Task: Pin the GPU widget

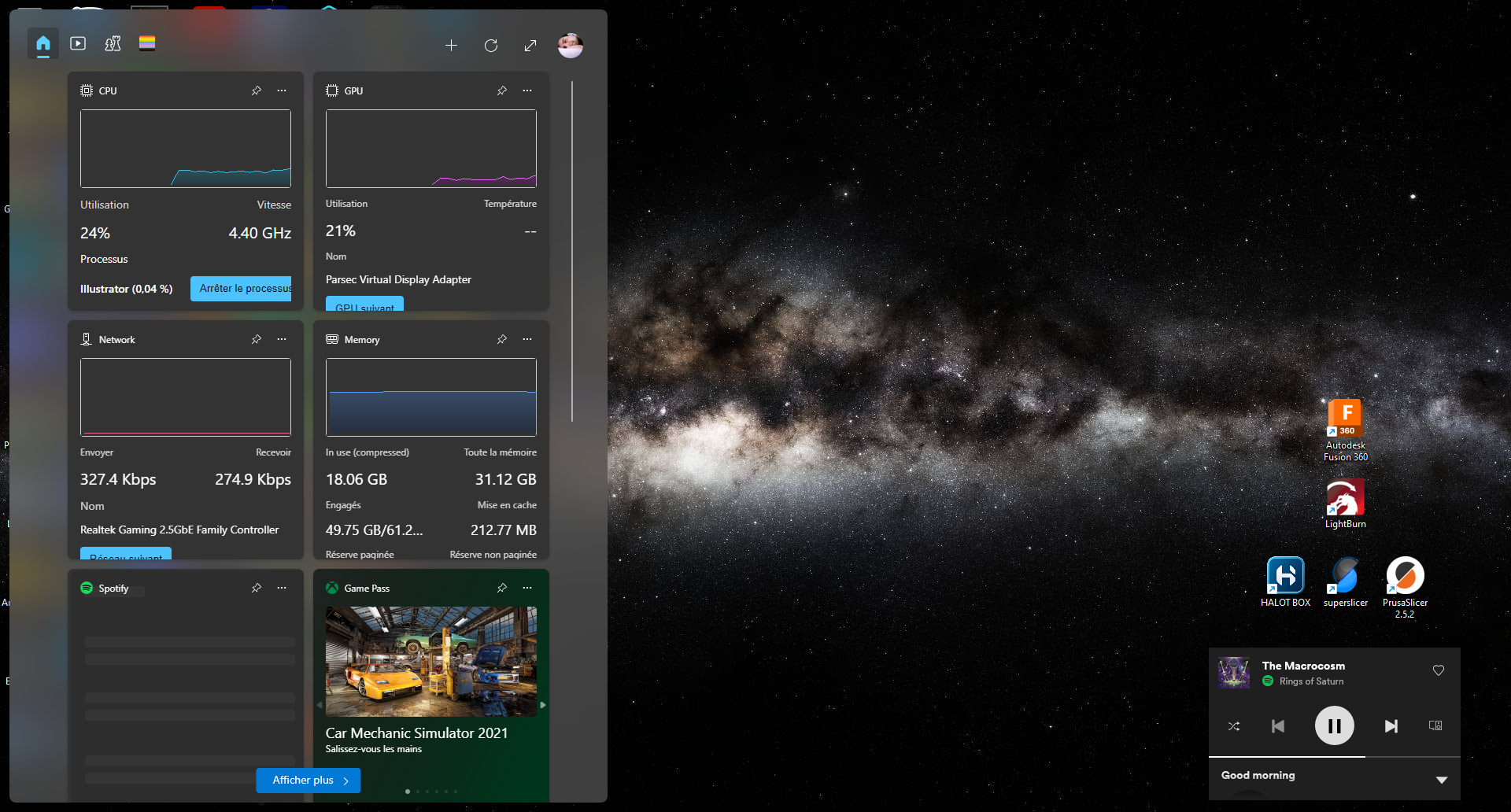Action: point(502,90)
